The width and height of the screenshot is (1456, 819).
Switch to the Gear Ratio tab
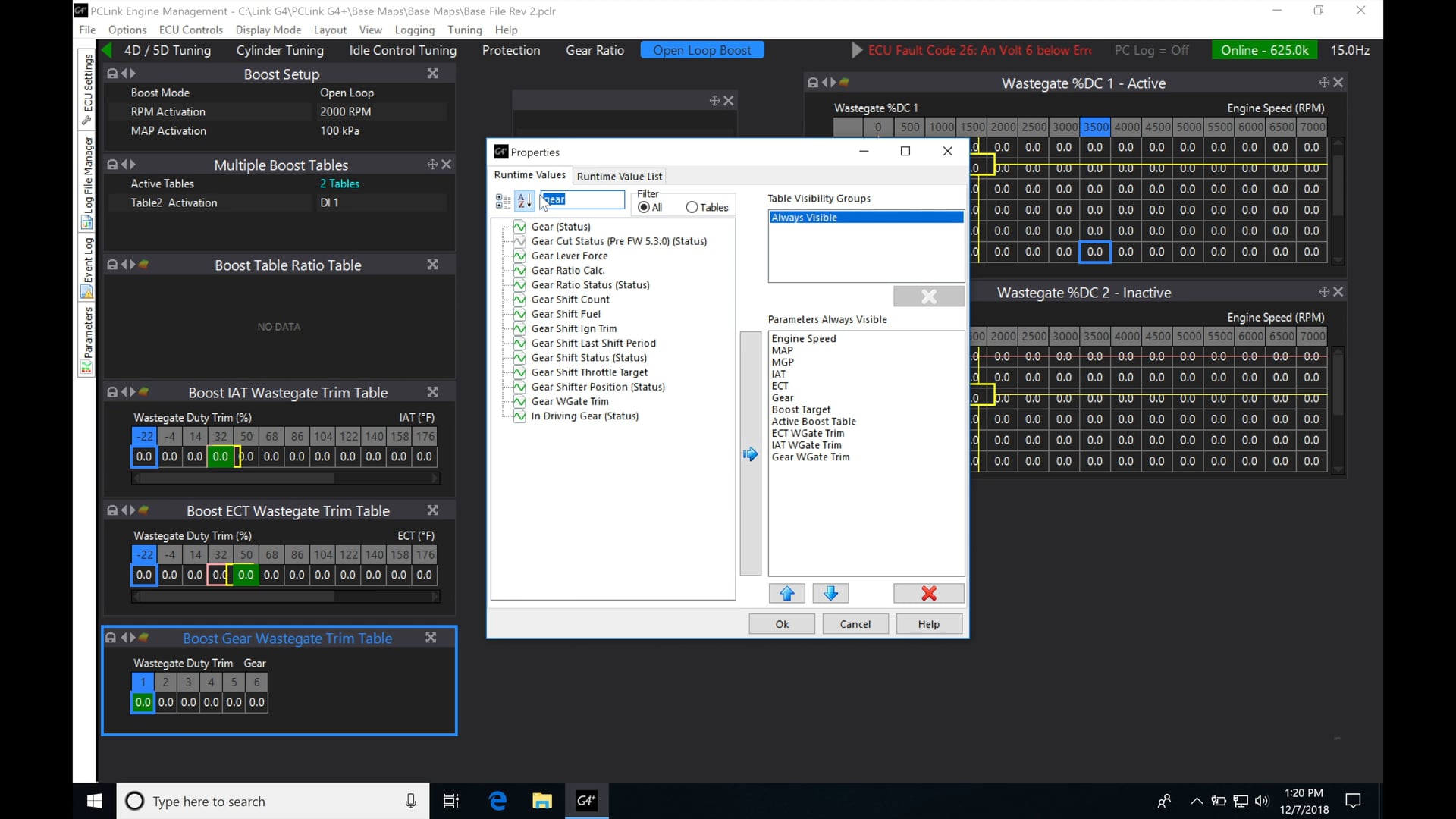click(x=595, y=50)
